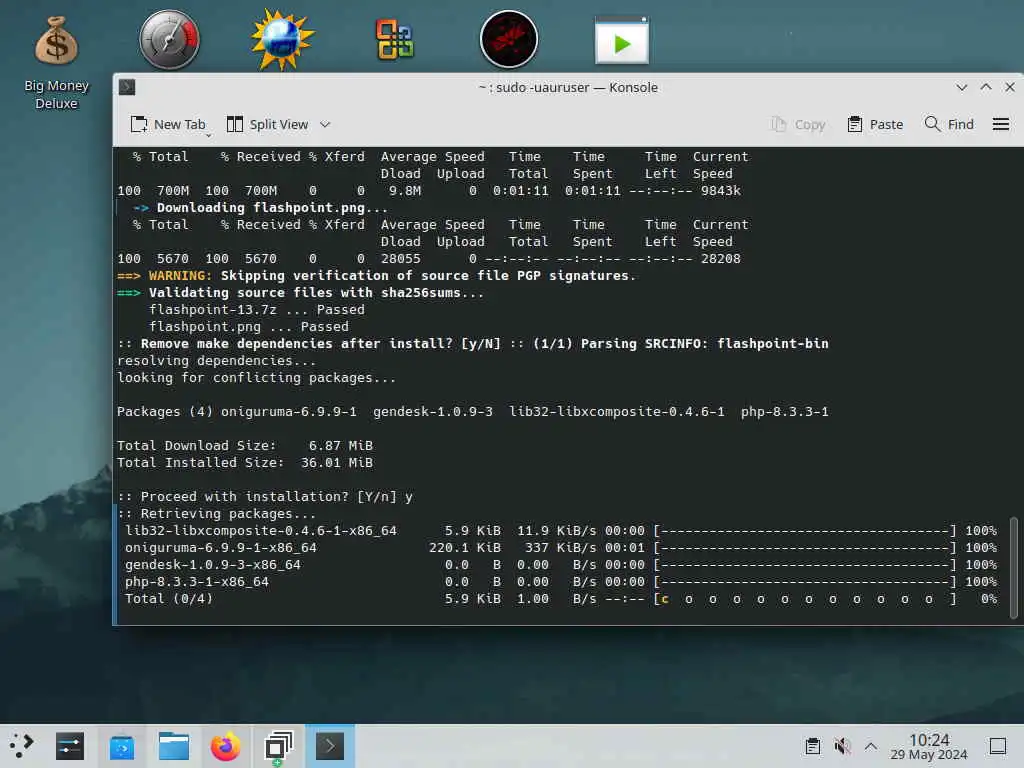Open the green play arrow desktop icon

click(x=621, y=40)
